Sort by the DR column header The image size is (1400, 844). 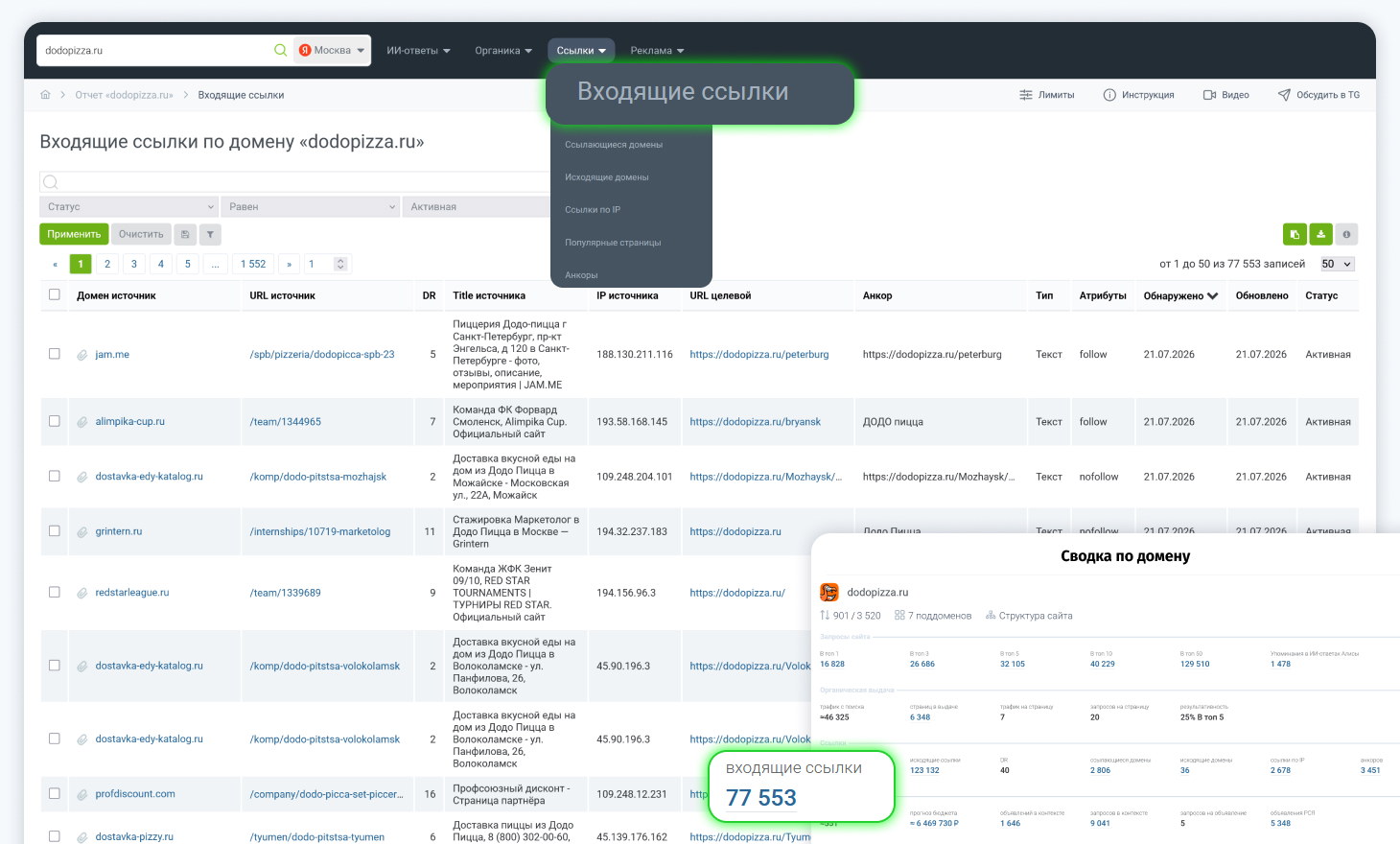[430, 296]
